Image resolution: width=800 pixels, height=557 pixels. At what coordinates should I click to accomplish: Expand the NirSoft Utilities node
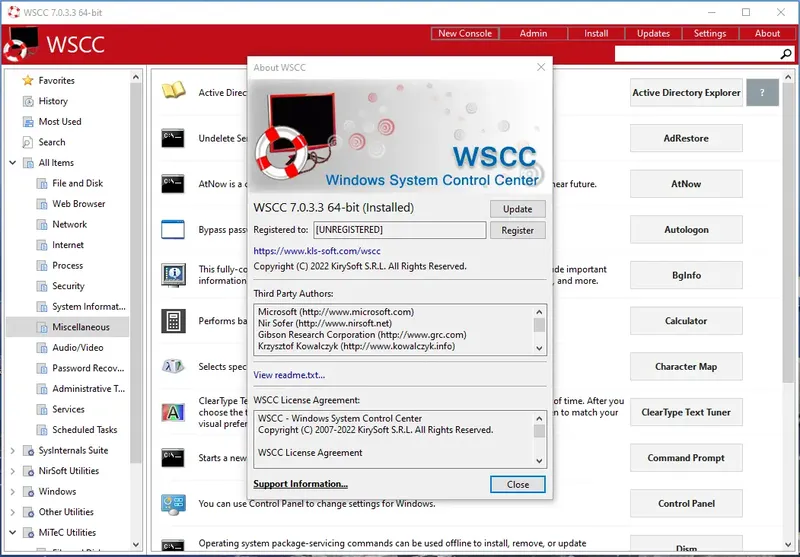tap(13, 471)
